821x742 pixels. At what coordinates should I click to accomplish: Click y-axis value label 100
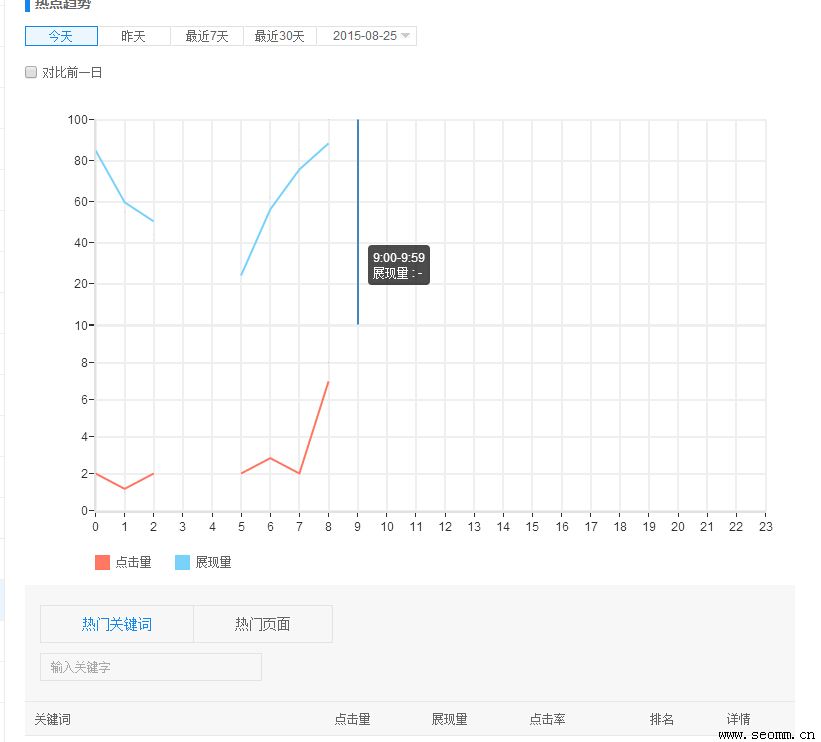tap(77, 119)
